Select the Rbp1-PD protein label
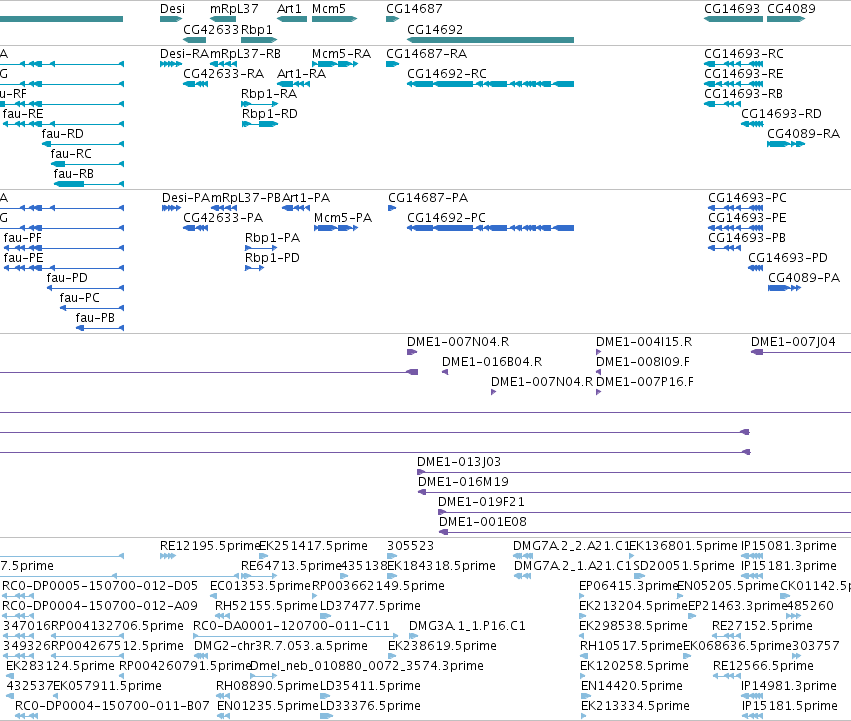This screenshot has height=721, width=851. pos(272,258)
